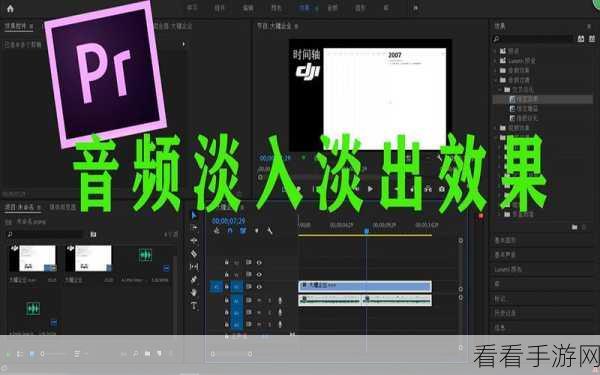Open workspace overflow chevron in top bar
This screenshot has height=375, width=600.
pos(416,8)
